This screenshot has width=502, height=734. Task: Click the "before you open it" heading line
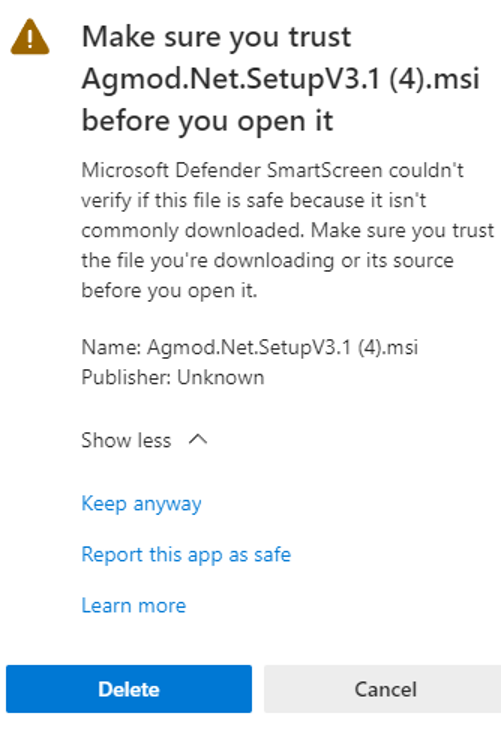[x=207, y=121]
